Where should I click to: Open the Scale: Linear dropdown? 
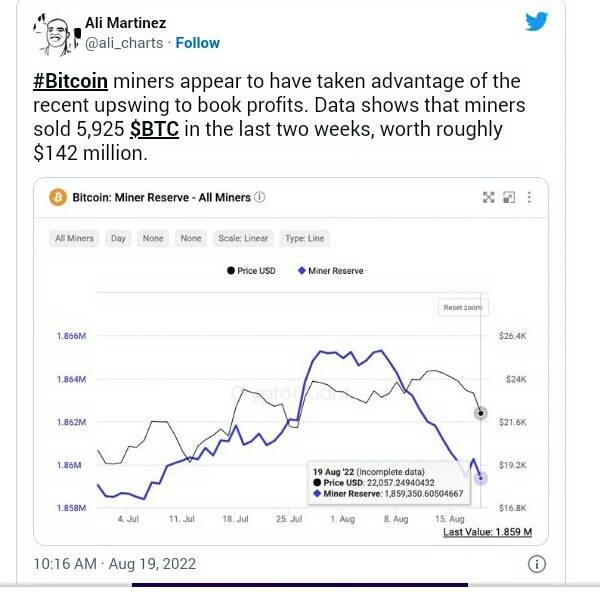(243, 238)
